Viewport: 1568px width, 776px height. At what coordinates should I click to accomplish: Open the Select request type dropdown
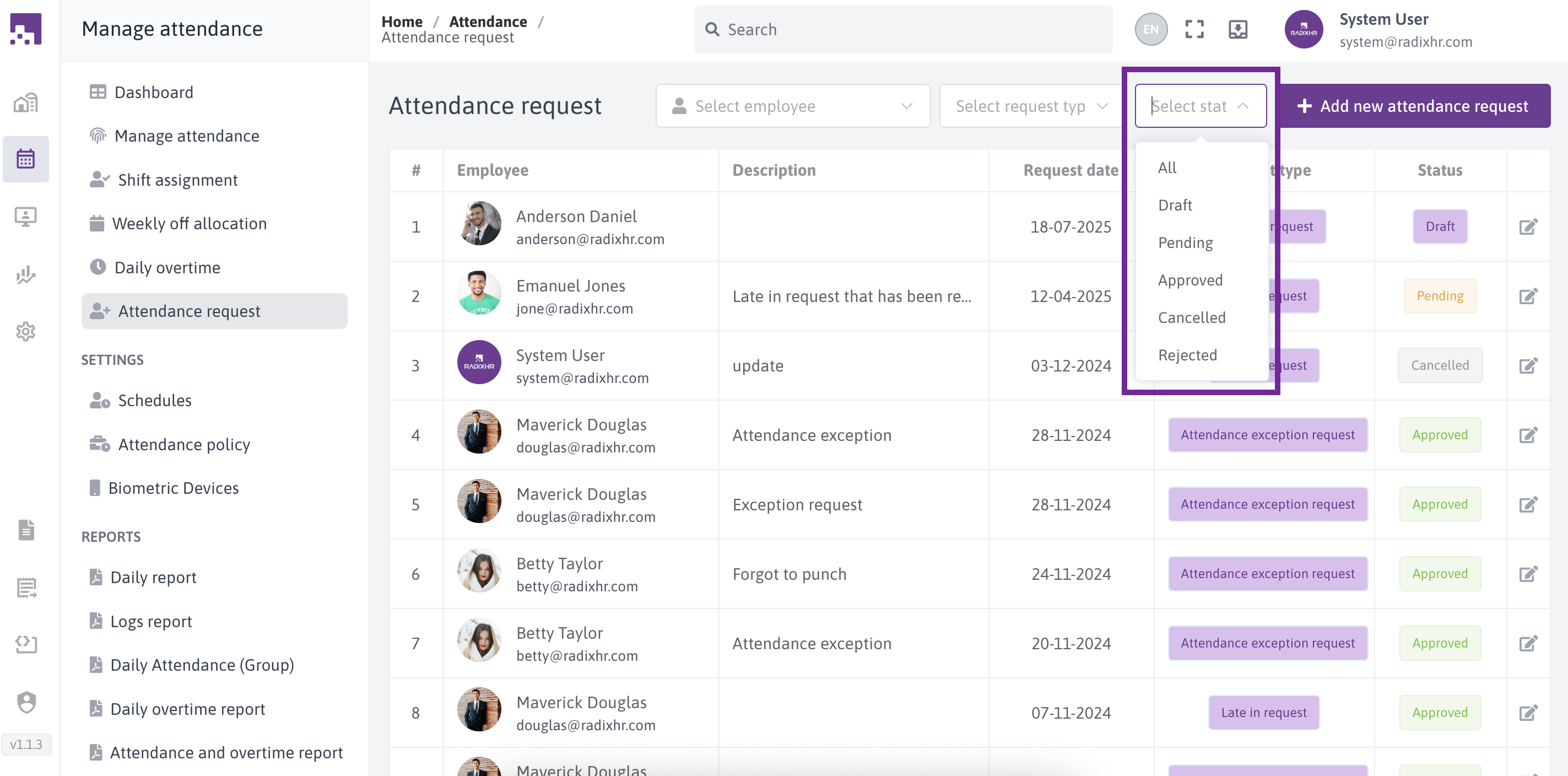coord(1030,106)
